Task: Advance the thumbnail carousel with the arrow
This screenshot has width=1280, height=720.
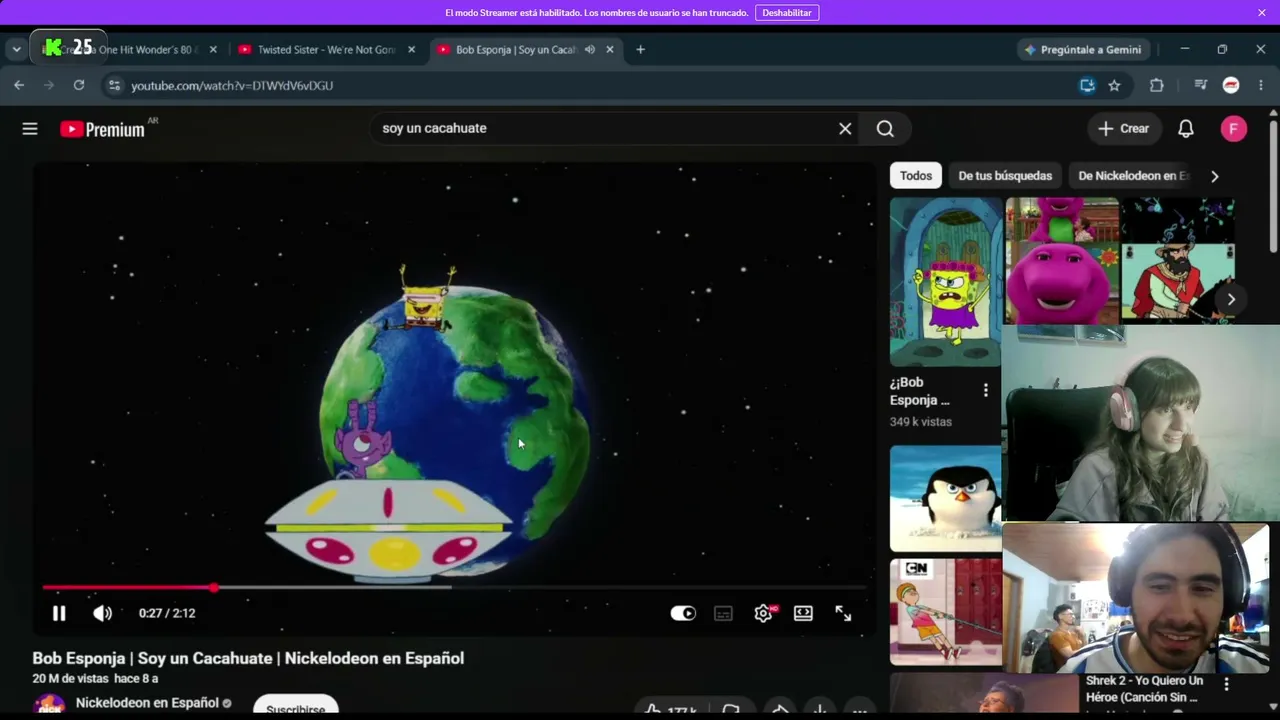Action: (1231, 299)
